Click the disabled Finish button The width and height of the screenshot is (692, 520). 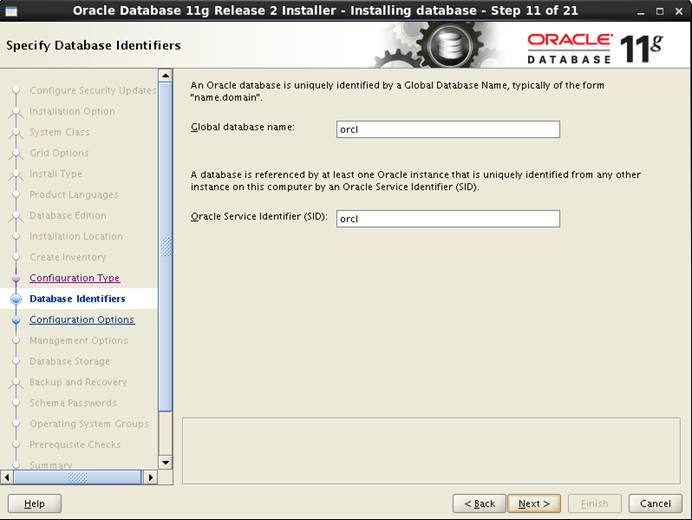[x=594, y=504]
